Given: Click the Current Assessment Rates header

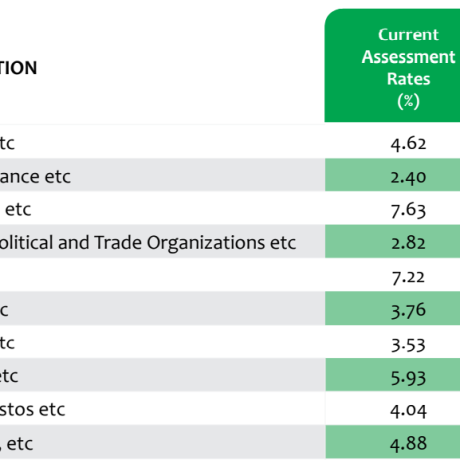Looking at the screenshot, I should pyautogui.click(x=392, y=65).
